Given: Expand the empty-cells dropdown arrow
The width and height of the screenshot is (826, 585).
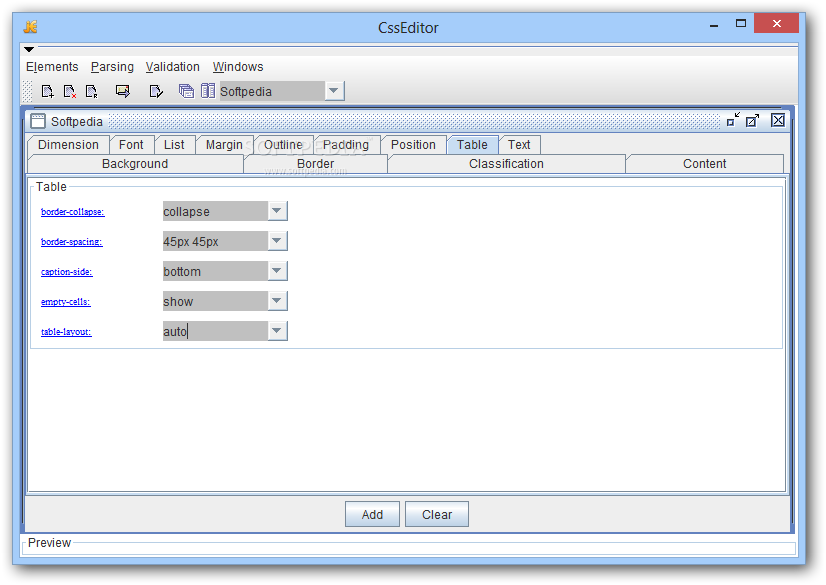Looking at the screenshot, I should [277, 301].
